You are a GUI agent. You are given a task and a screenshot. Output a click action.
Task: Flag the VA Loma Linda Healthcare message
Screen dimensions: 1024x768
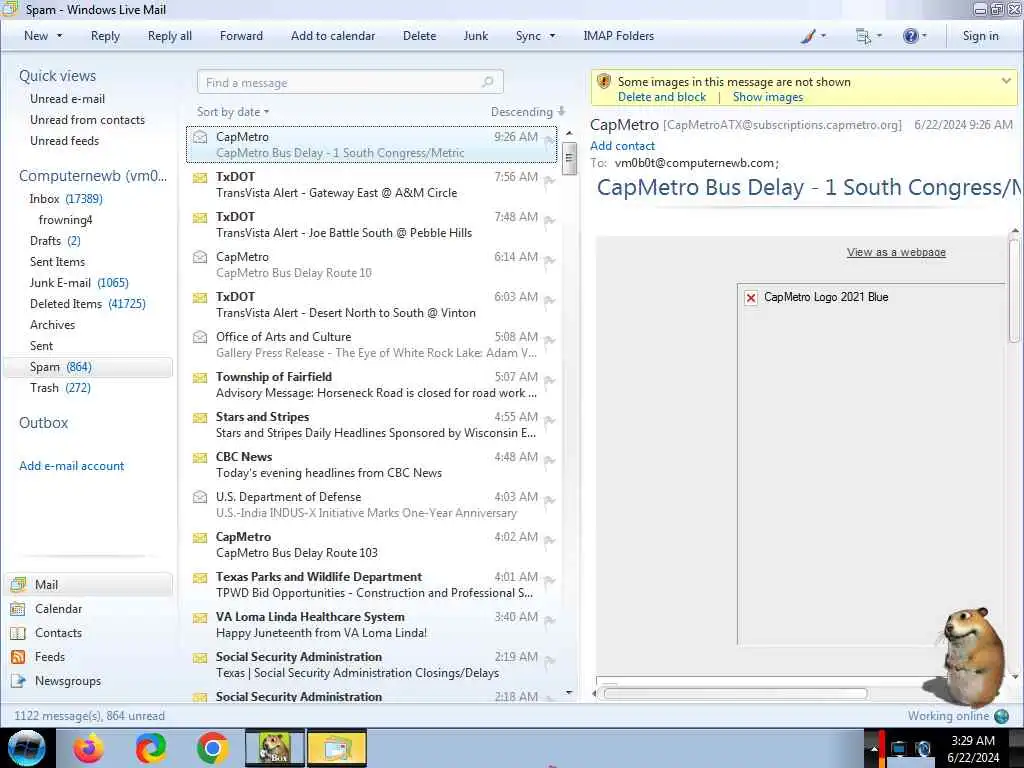tap(549, 621)
